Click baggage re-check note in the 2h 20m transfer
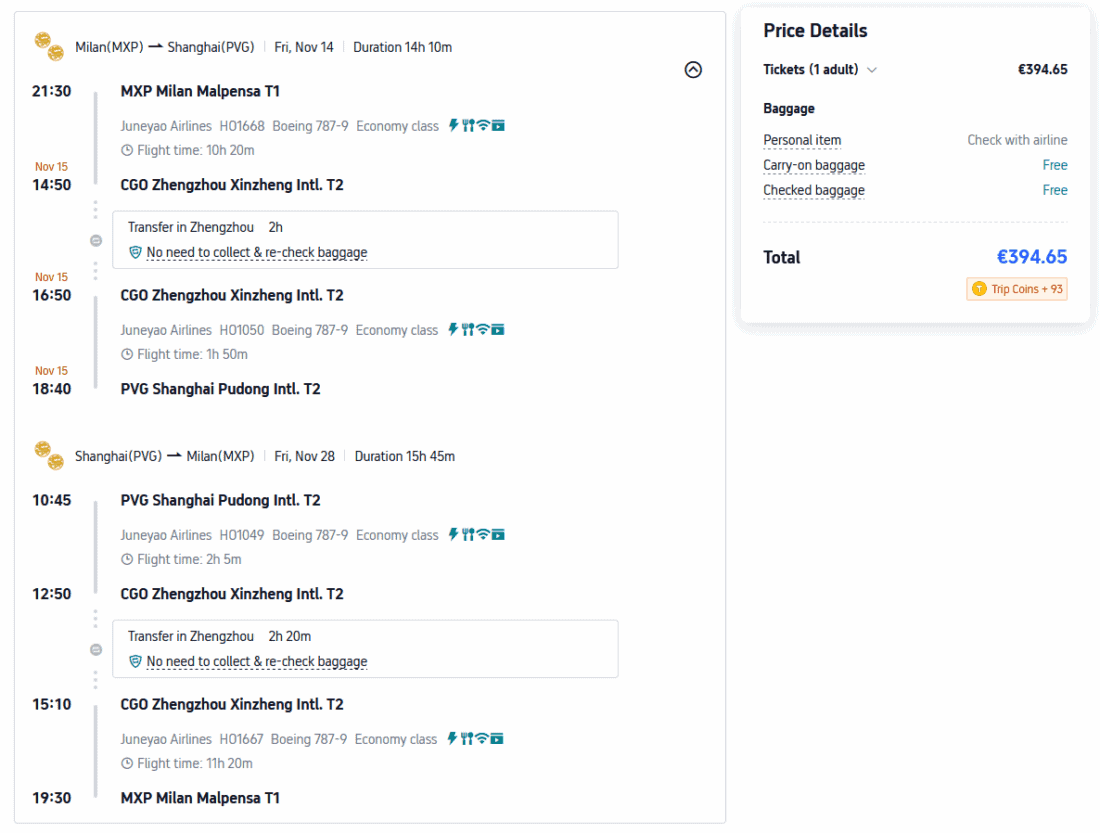The width and height of the screenshot is (1100, 833). tap(257, 661)
